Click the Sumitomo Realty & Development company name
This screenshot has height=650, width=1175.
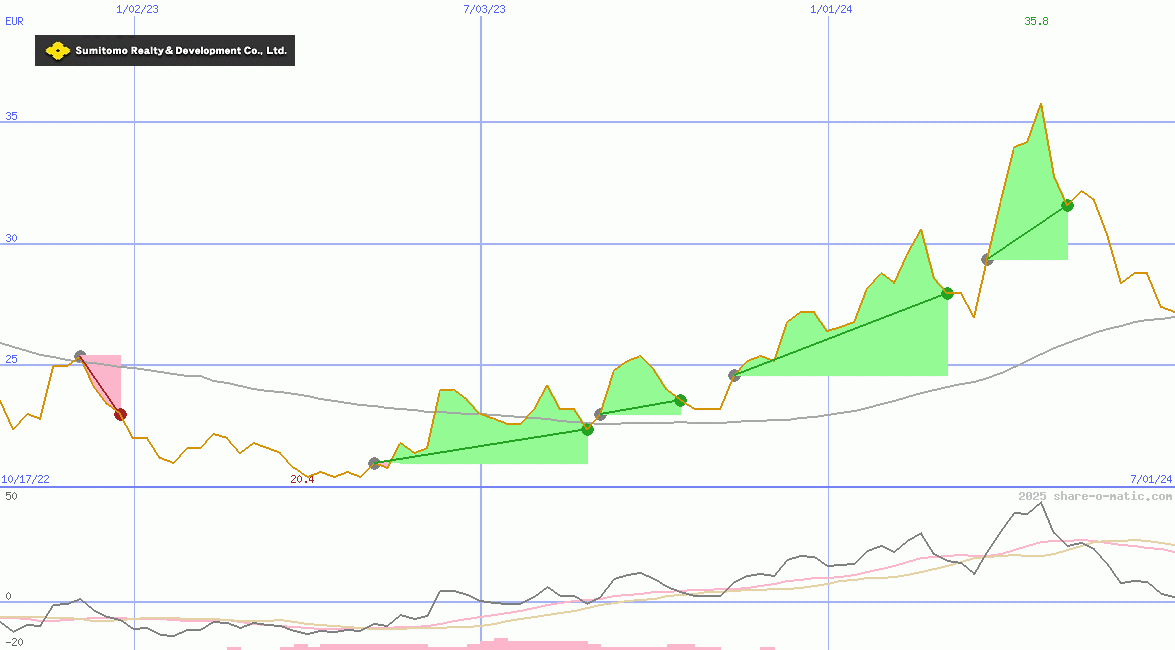click(181, 51)
